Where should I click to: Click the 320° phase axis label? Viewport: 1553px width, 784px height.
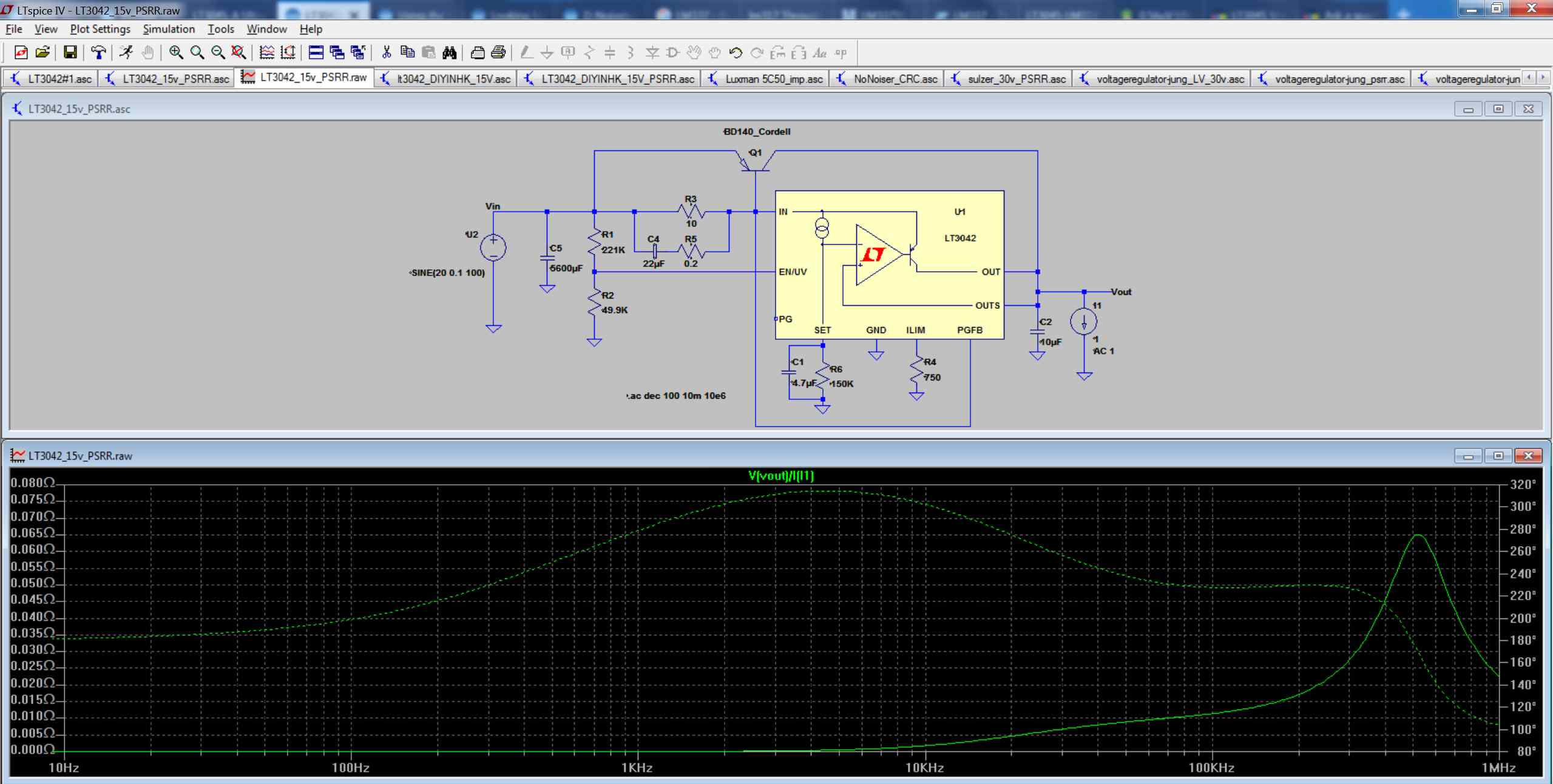coord(1523,484)
